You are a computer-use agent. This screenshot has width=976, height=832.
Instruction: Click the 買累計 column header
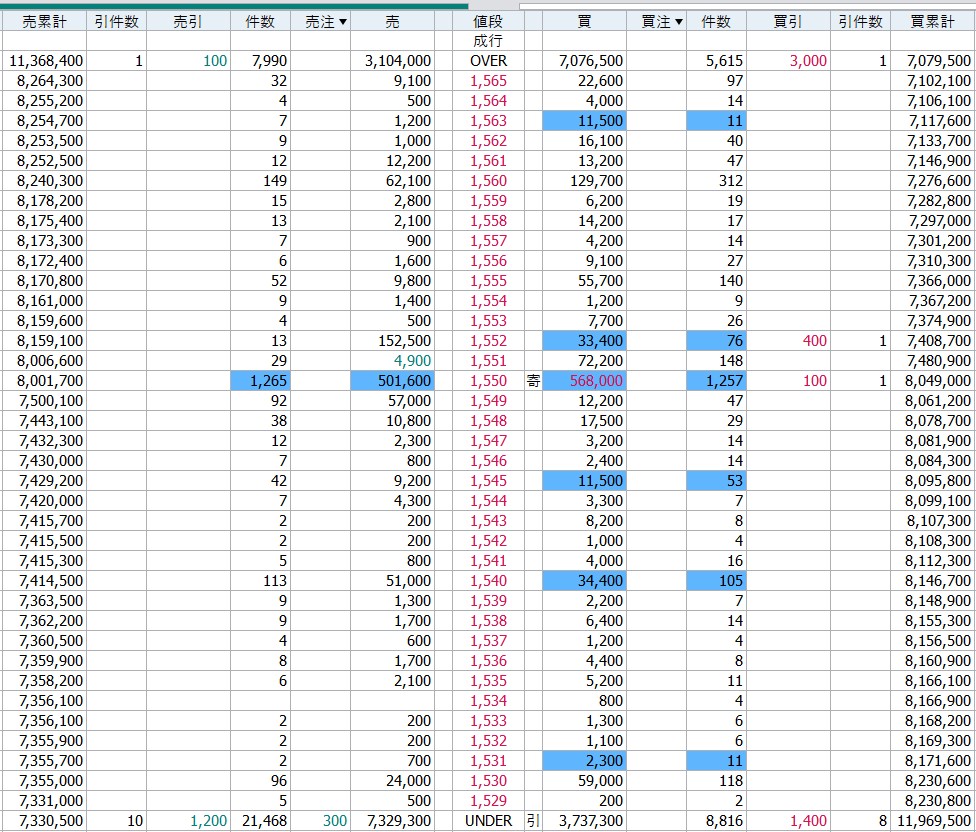(x=932, y=22)
